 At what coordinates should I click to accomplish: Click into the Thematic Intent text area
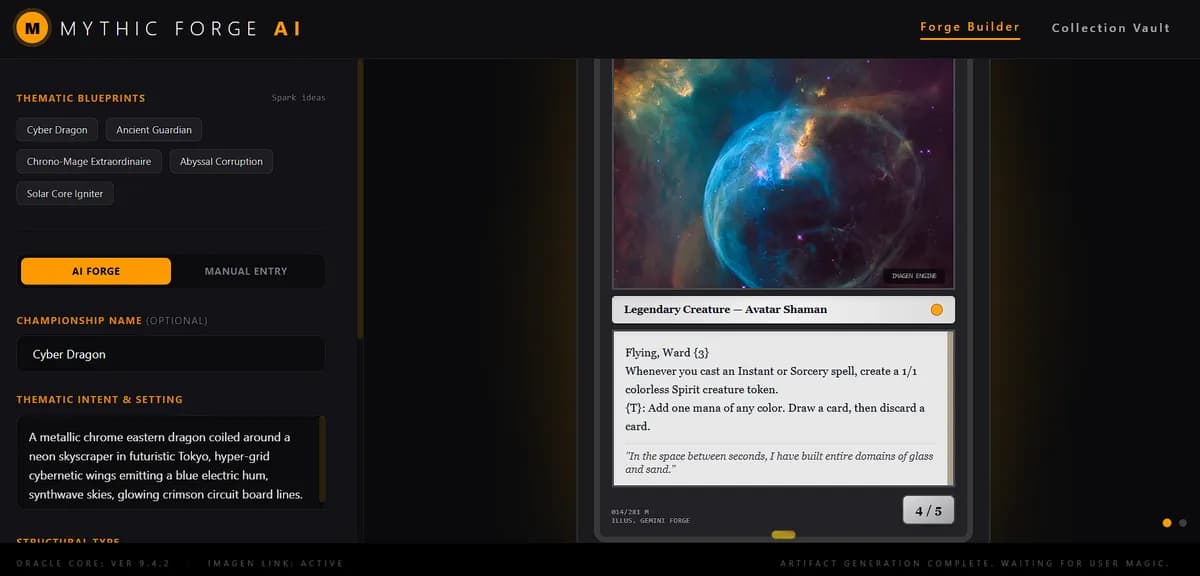(x=170, y=462)
